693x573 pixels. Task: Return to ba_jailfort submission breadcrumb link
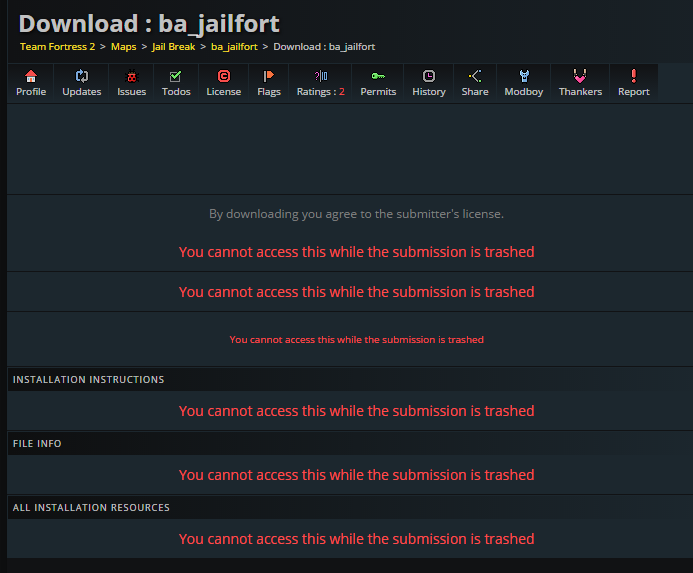coord(233,47)
